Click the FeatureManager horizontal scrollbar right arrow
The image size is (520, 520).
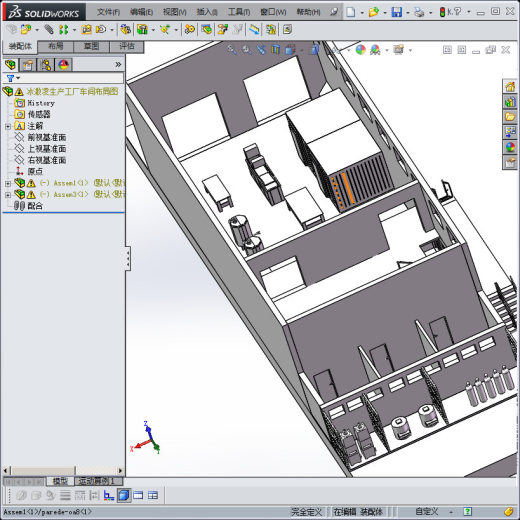click(x=120, y=471)
